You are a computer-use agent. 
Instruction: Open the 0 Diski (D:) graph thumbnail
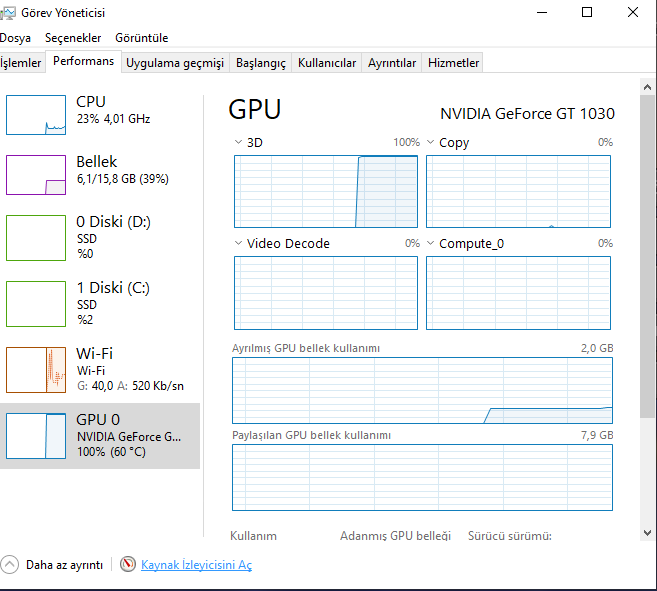(35, 237)
